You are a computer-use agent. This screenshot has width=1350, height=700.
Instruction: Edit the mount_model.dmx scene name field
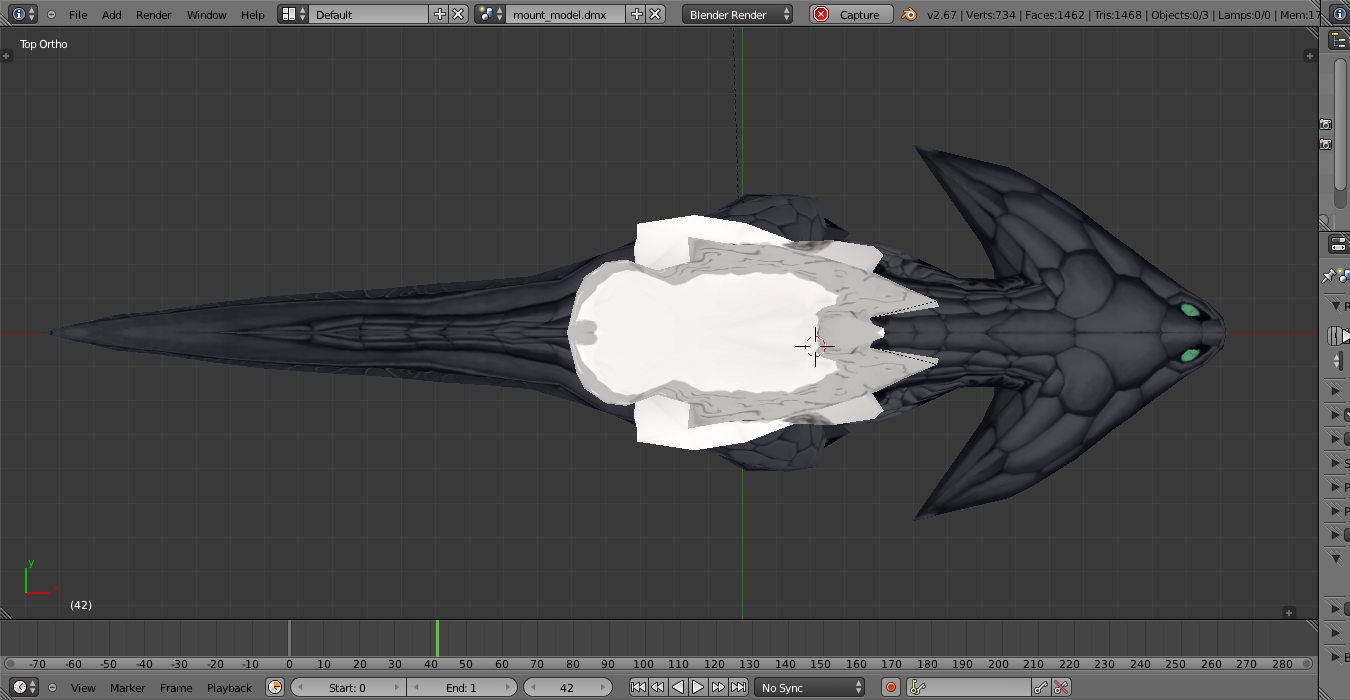(x=566, y=14)
